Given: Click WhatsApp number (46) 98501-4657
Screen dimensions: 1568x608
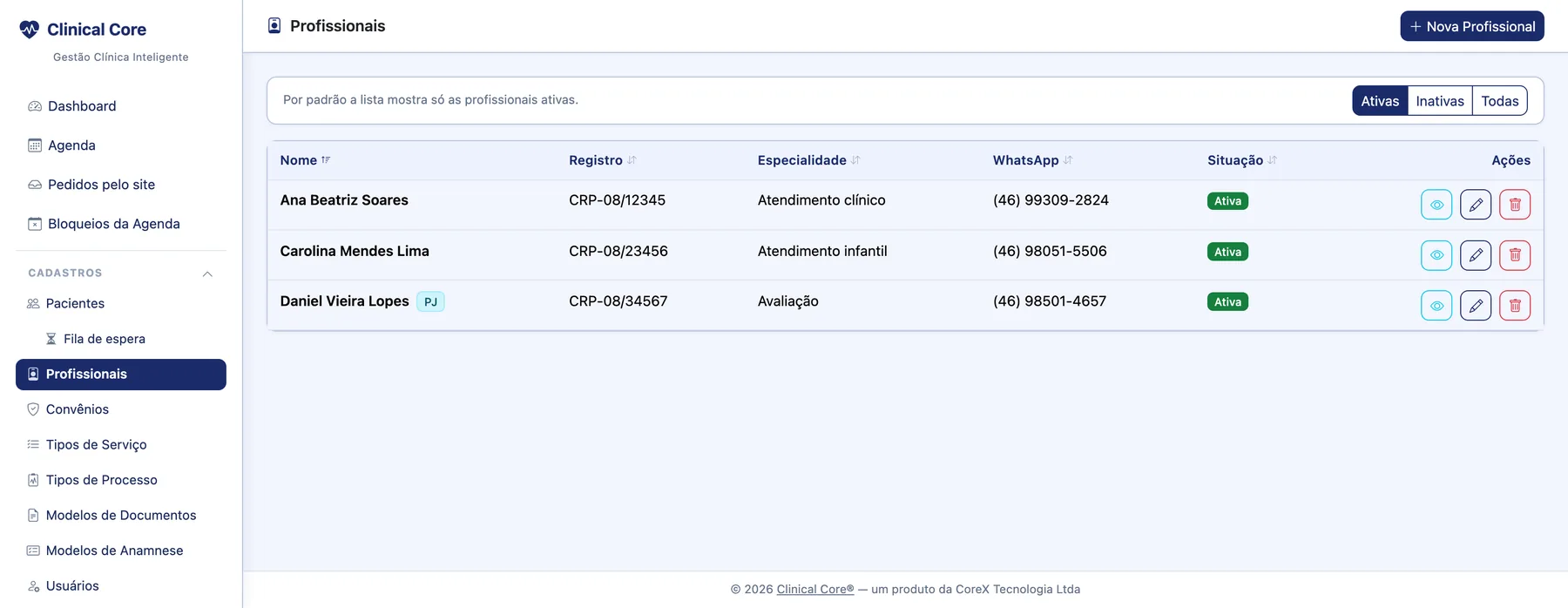Looking at the screenshot, I should coord(1050,301).
